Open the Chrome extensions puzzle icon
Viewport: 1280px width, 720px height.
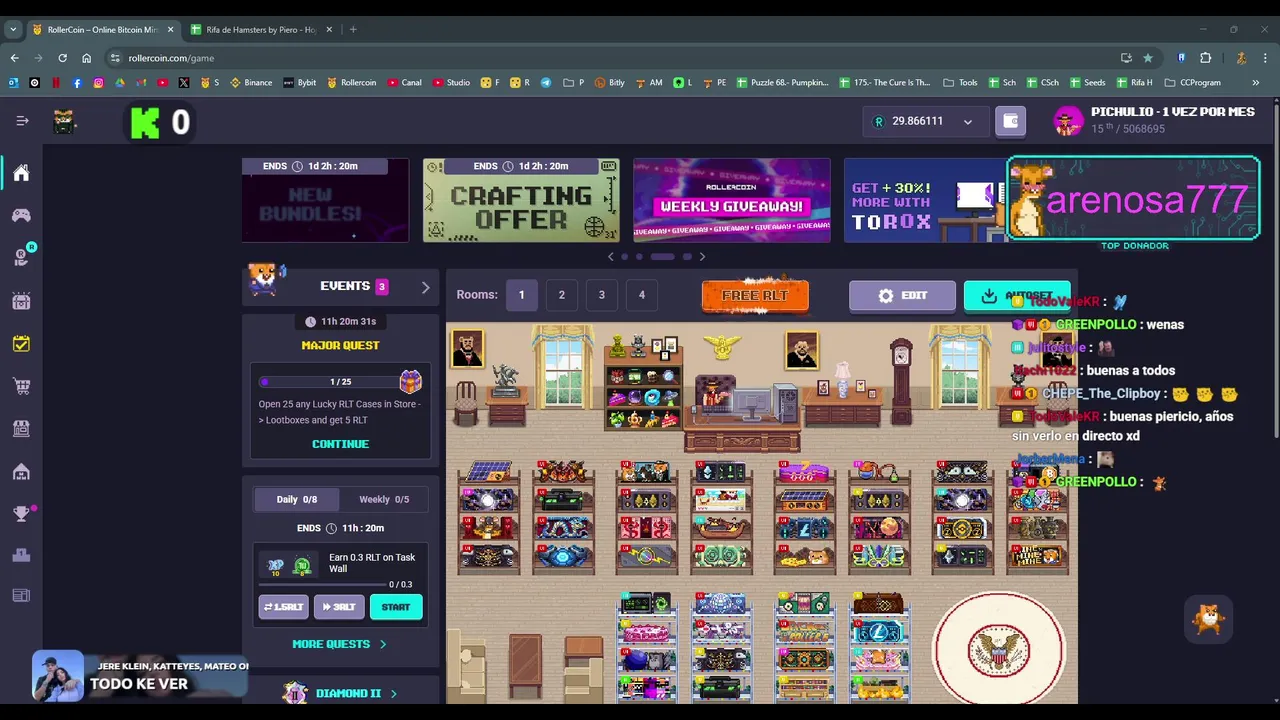(x=1205, y=58)
